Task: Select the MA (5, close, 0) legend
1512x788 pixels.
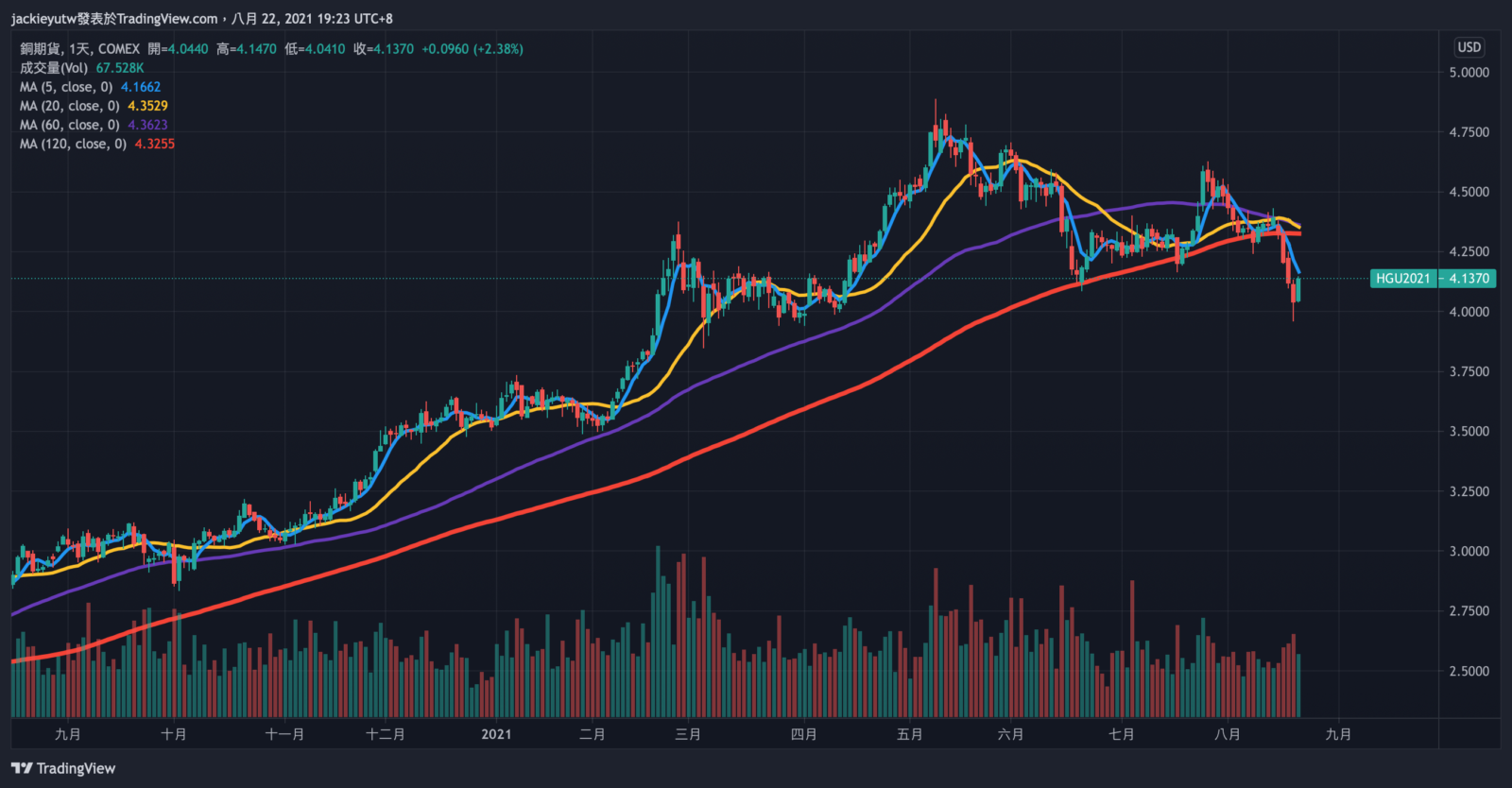Action: [x=66, y=87]
